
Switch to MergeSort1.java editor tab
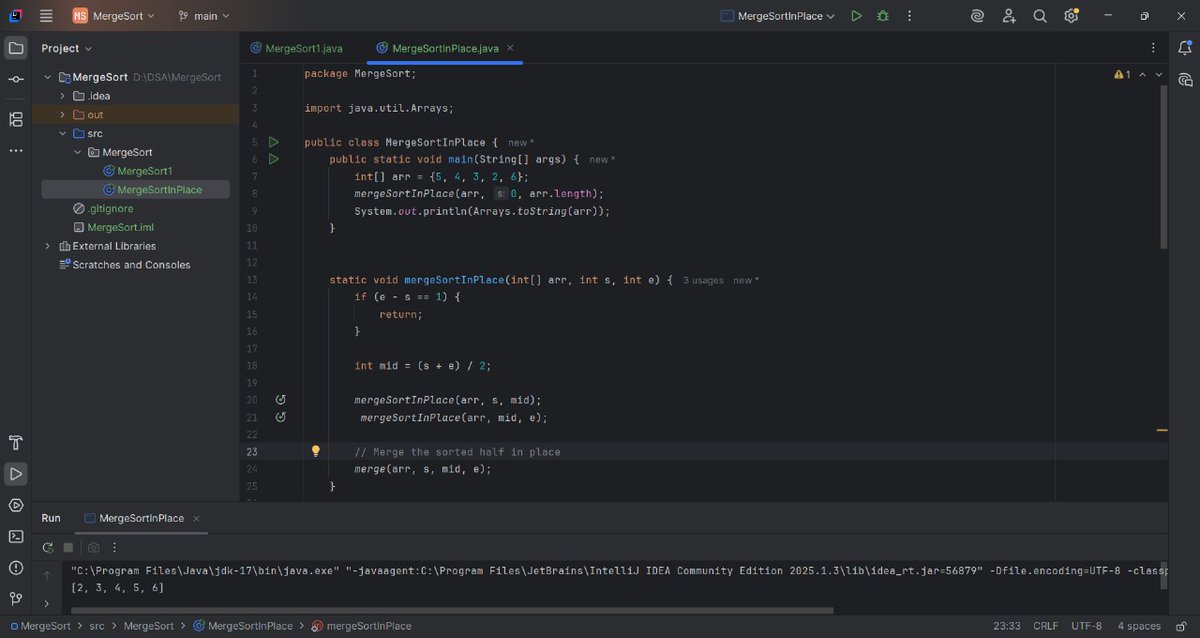coord(296,48)
